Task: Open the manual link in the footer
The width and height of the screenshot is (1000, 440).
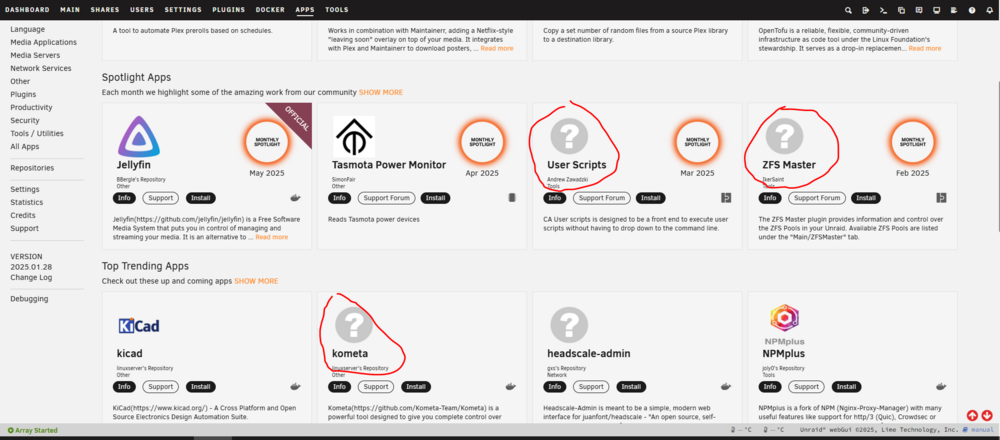Action: [x=978, y=430]
